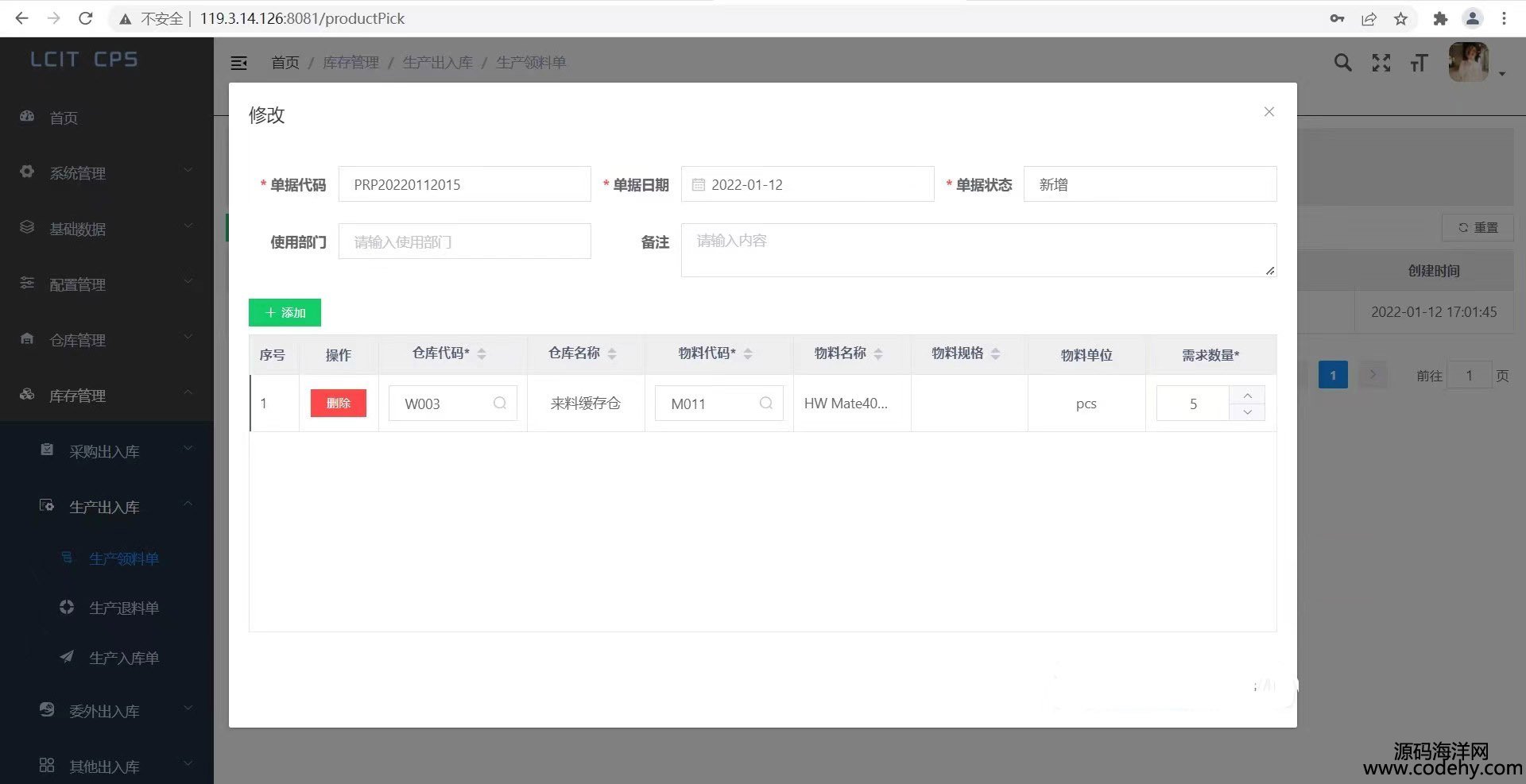Expand the 采购出入库 submenu

[107, 450]
